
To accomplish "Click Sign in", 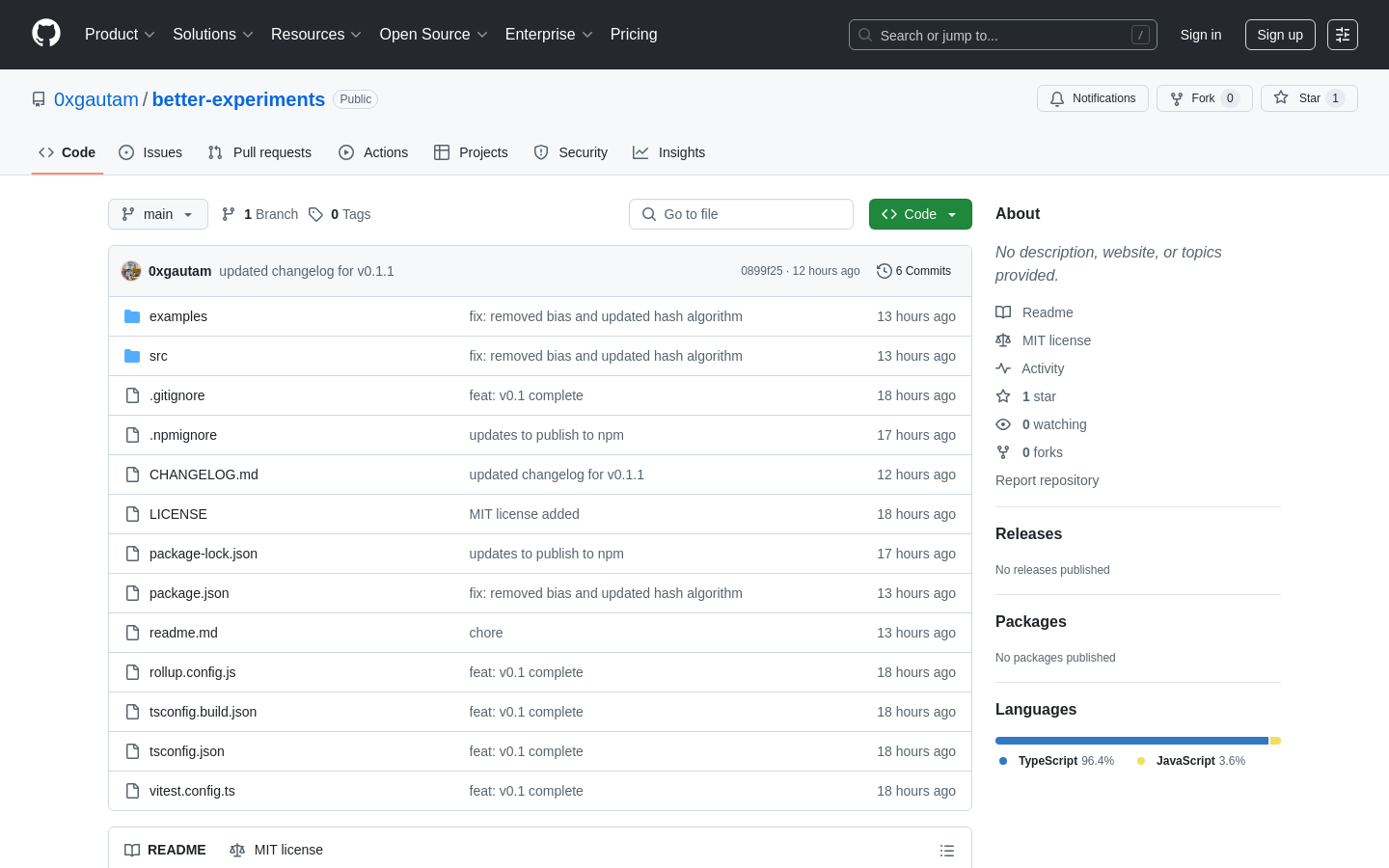I will (x=1201, y=35).
